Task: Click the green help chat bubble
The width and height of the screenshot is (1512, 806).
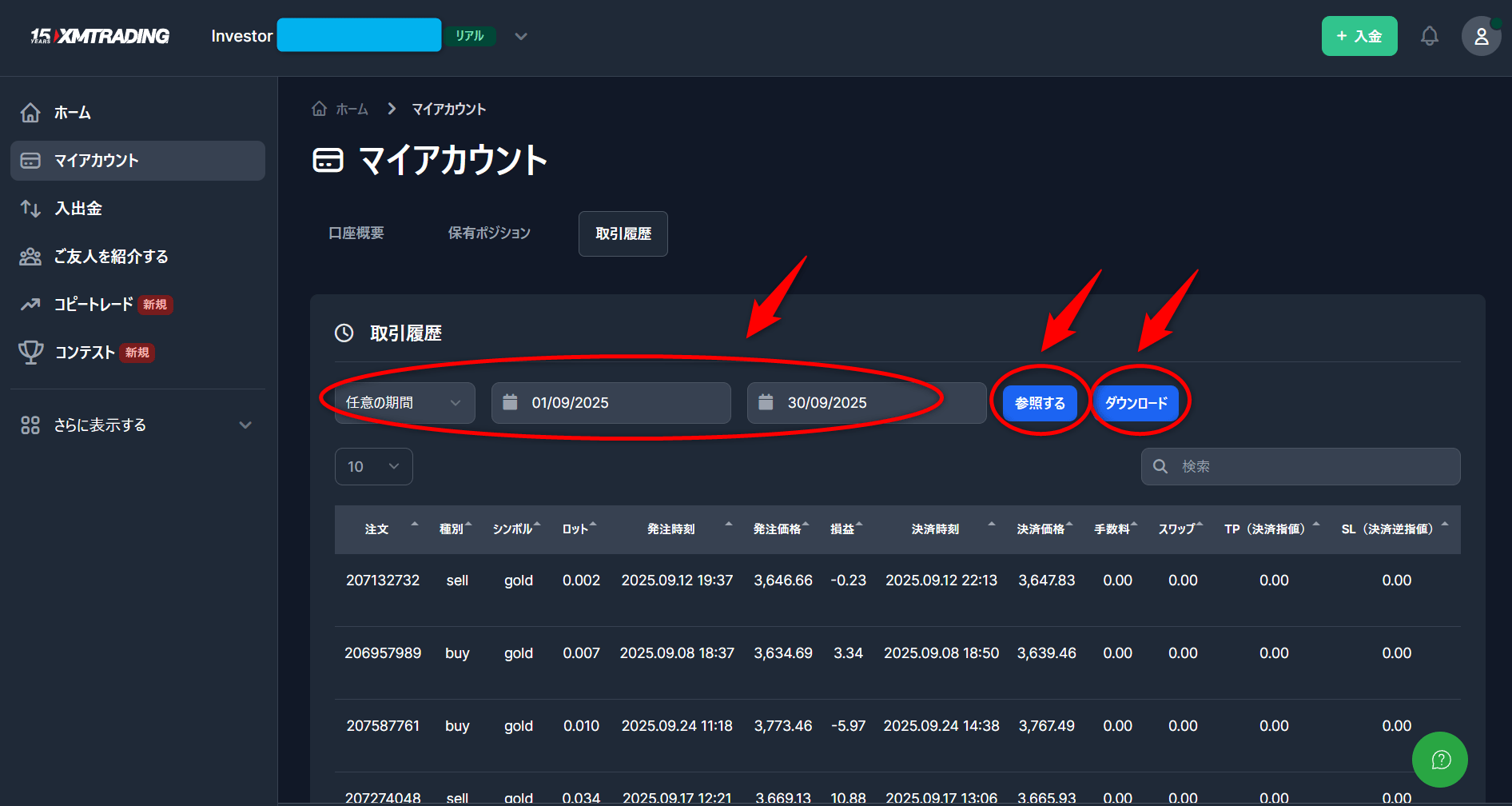Action: (1439, 760)
